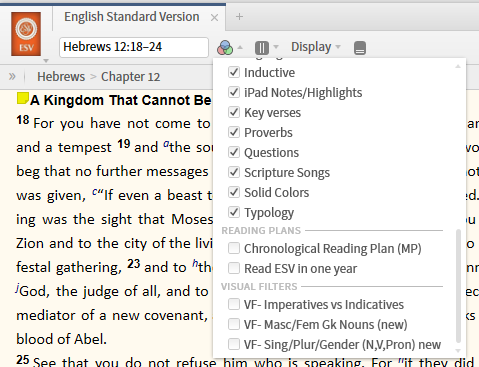Uncheck Scripture Songs
This screenshot has width=479, height=367.
tap(234, 172)
